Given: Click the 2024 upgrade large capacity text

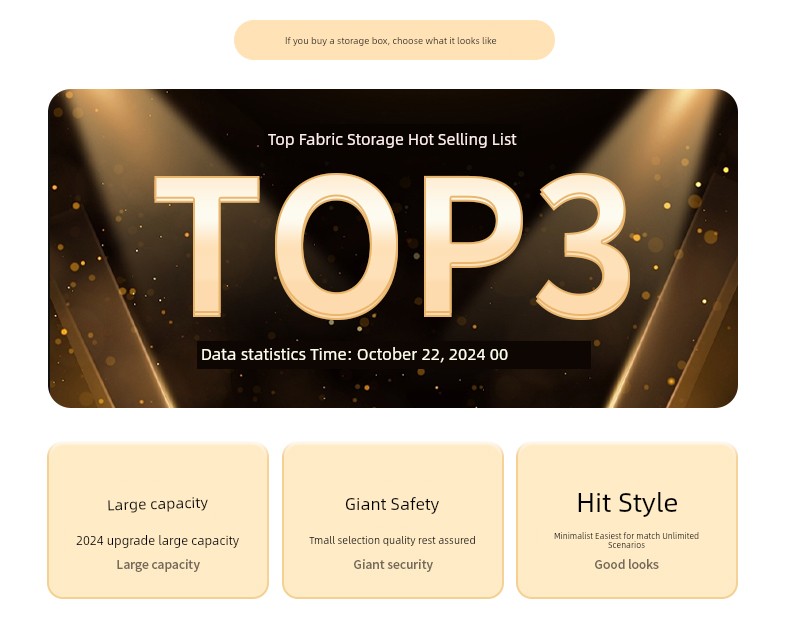Looking at the screenshot, I should pyautogui.click(x=158, y=541).
